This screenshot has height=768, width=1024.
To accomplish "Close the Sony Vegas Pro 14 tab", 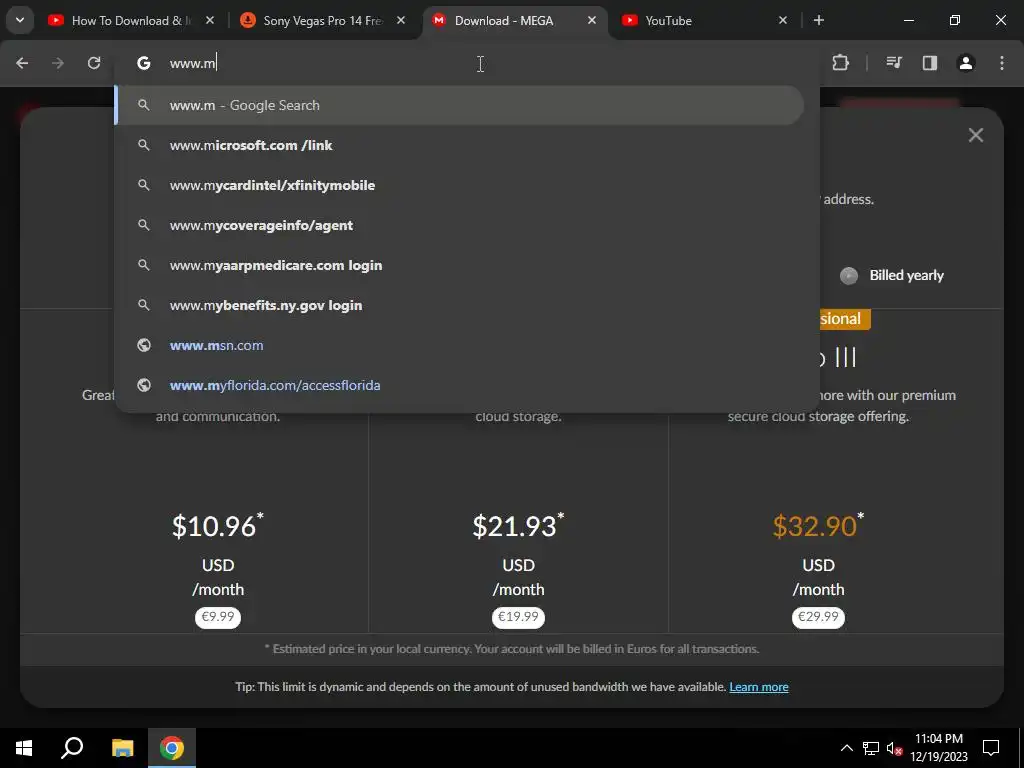I will point(401,20).
